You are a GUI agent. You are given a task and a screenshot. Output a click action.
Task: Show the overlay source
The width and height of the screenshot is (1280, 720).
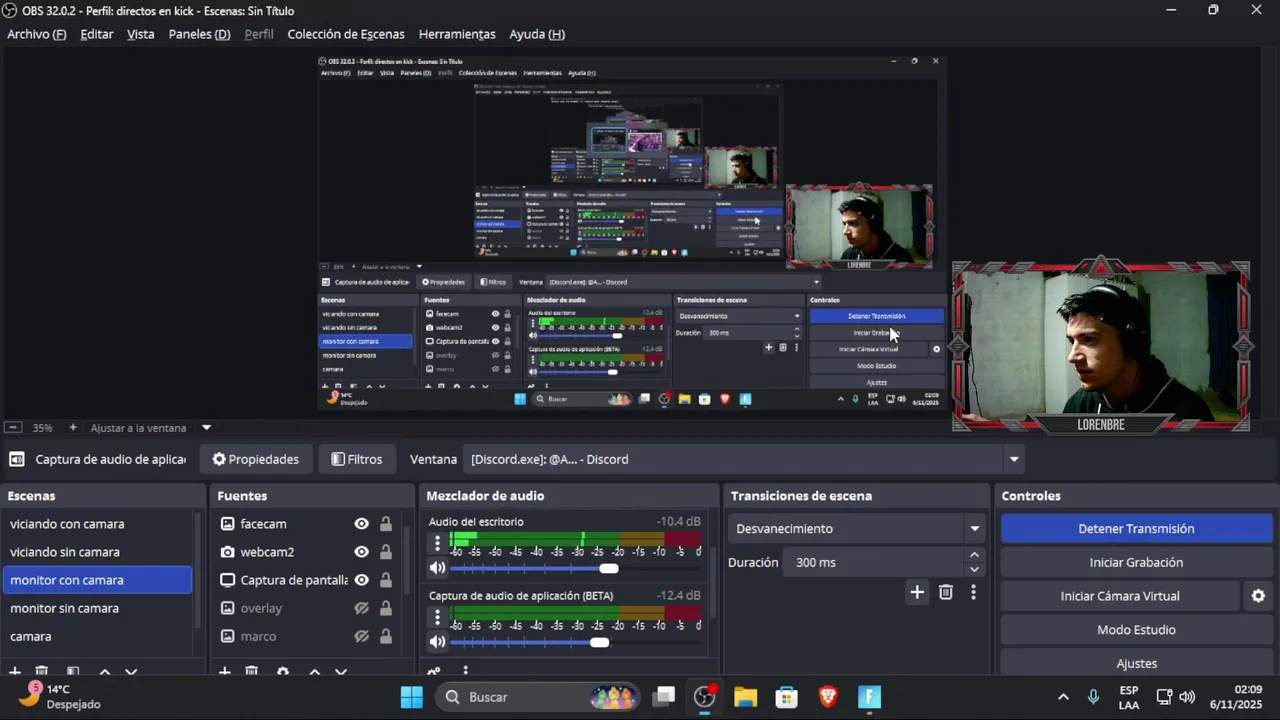pyautogui.click(x=362, y=608)
